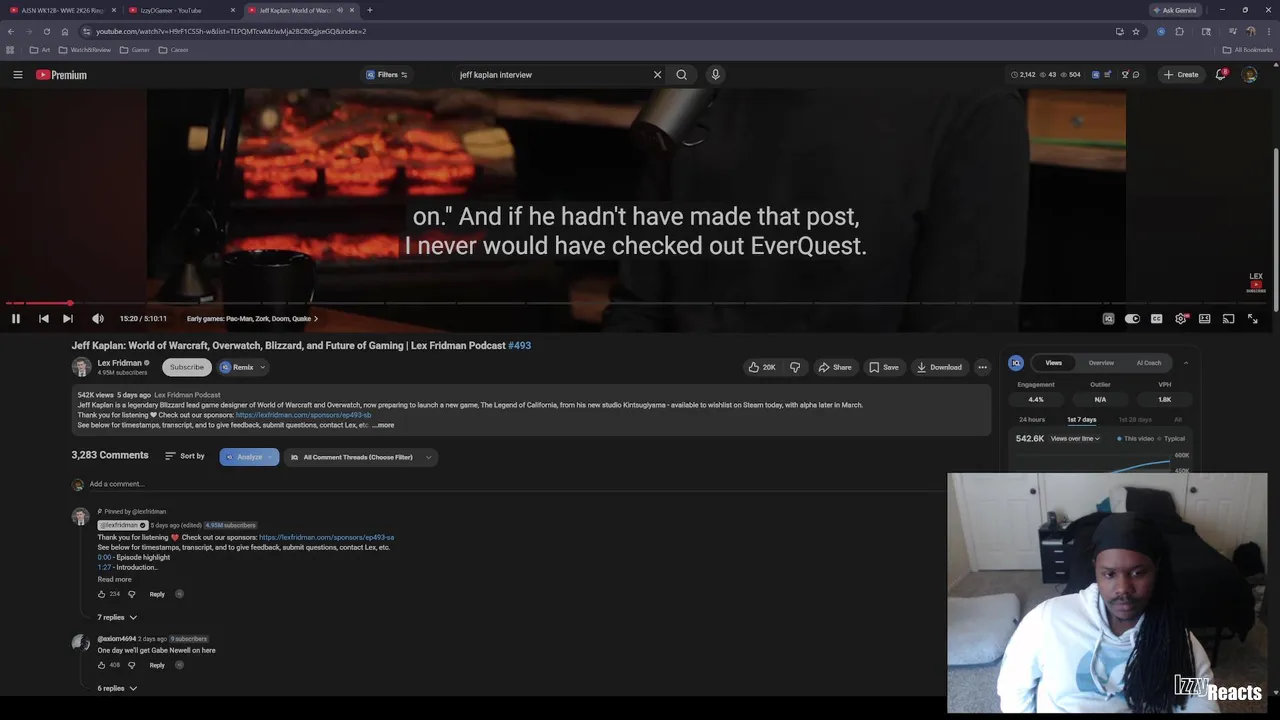Open vidIQ icon in player controls
Image resolution: width=1280 pixels, height=720 pixels.
(x=1108, y=319)
